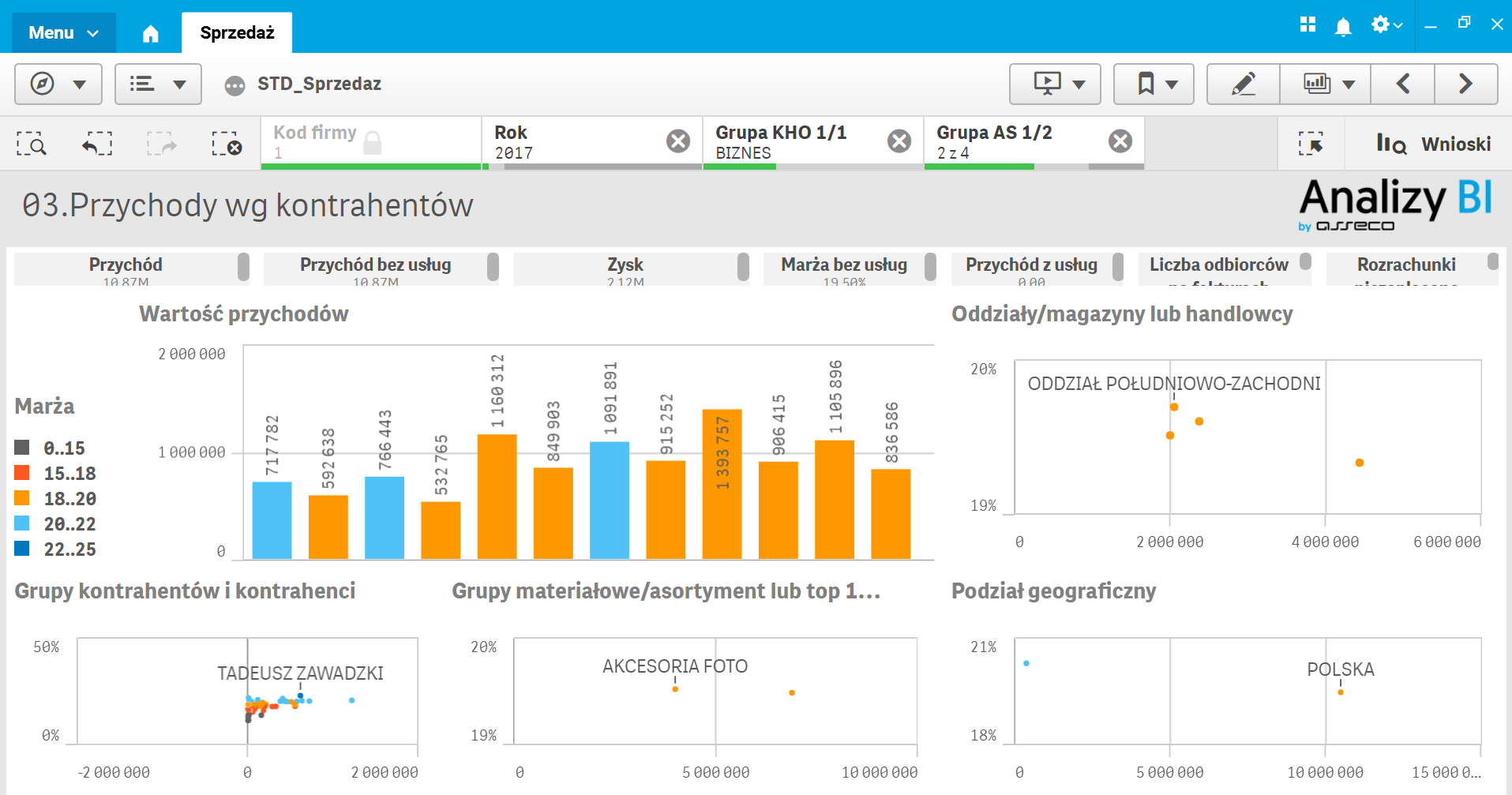Click the scrollbar on the Przychód tile

click(243, 268)
